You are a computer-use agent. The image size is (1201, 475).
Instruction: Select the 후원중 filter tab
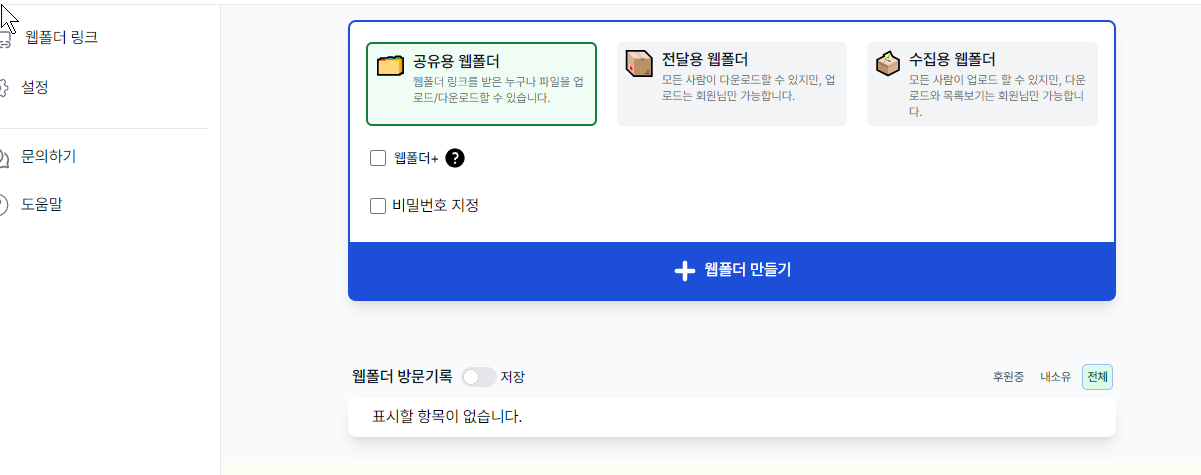(1008, 377)
